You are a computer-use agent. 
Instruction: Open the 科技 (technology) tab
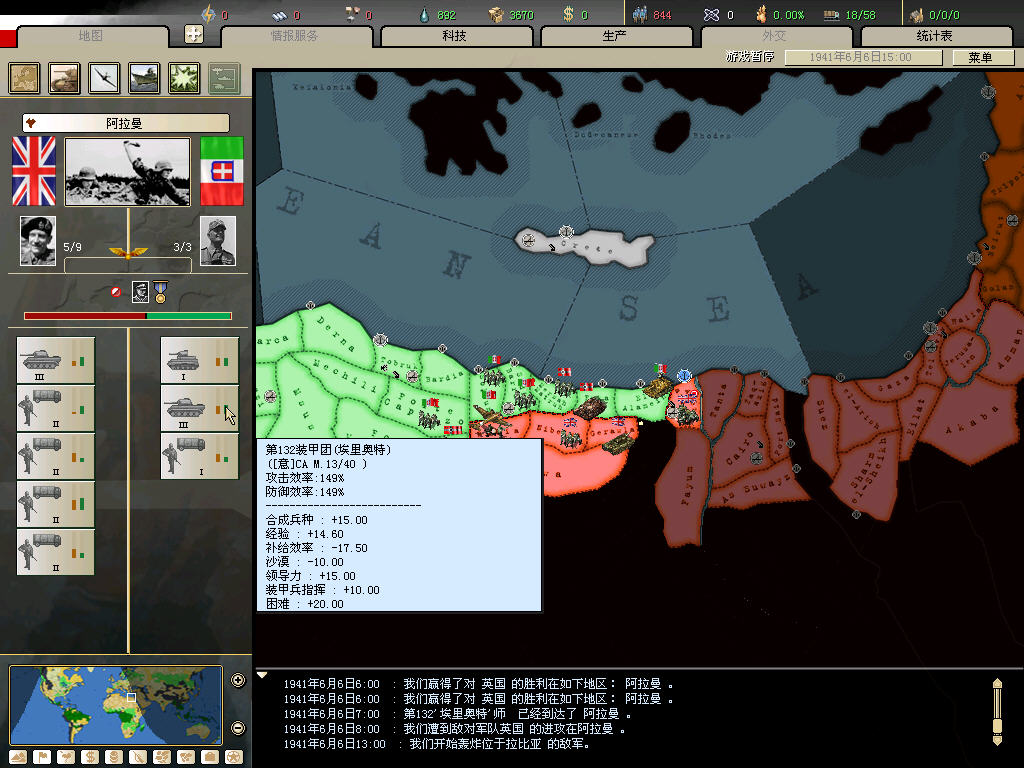click(x=455, y=36)
